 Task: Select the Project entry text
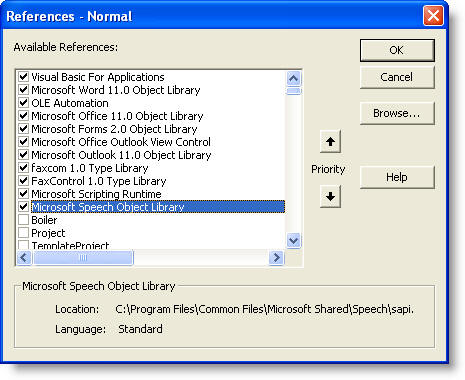tap(48, 233)
